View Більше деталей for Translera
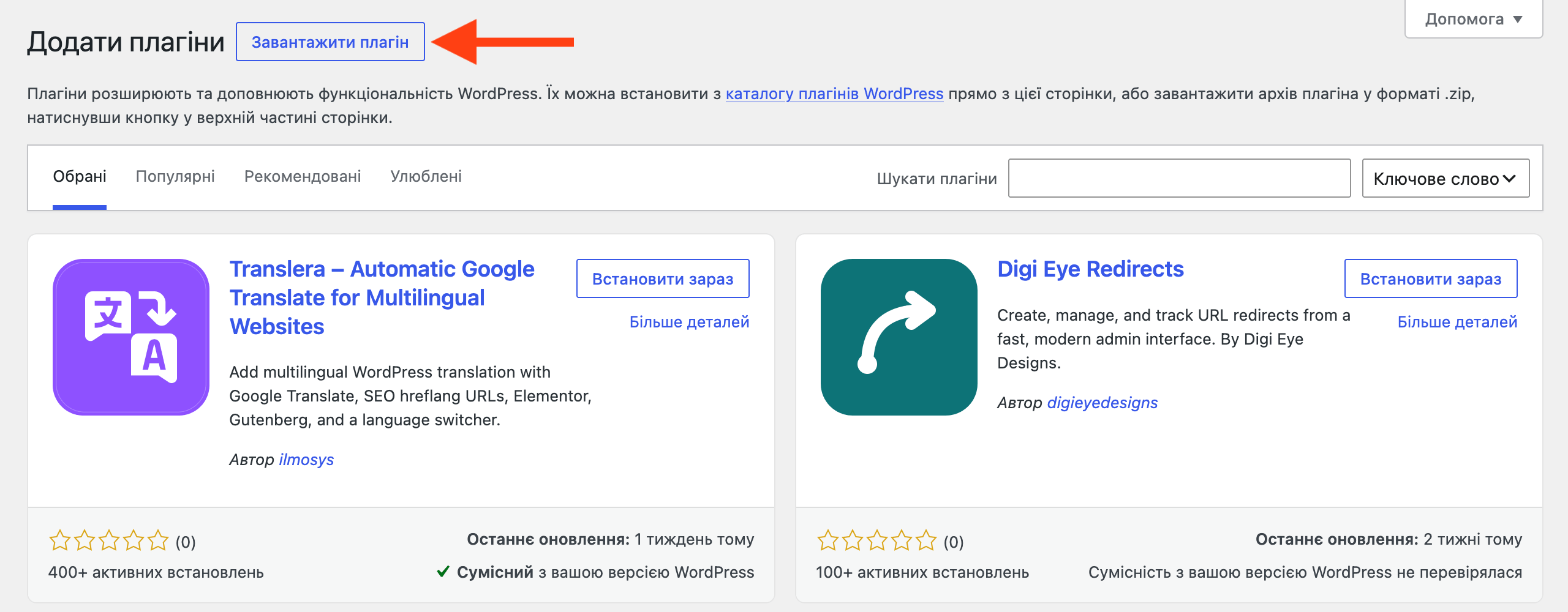This screenshot has height=612, width=1568. [x=689, y=322]
